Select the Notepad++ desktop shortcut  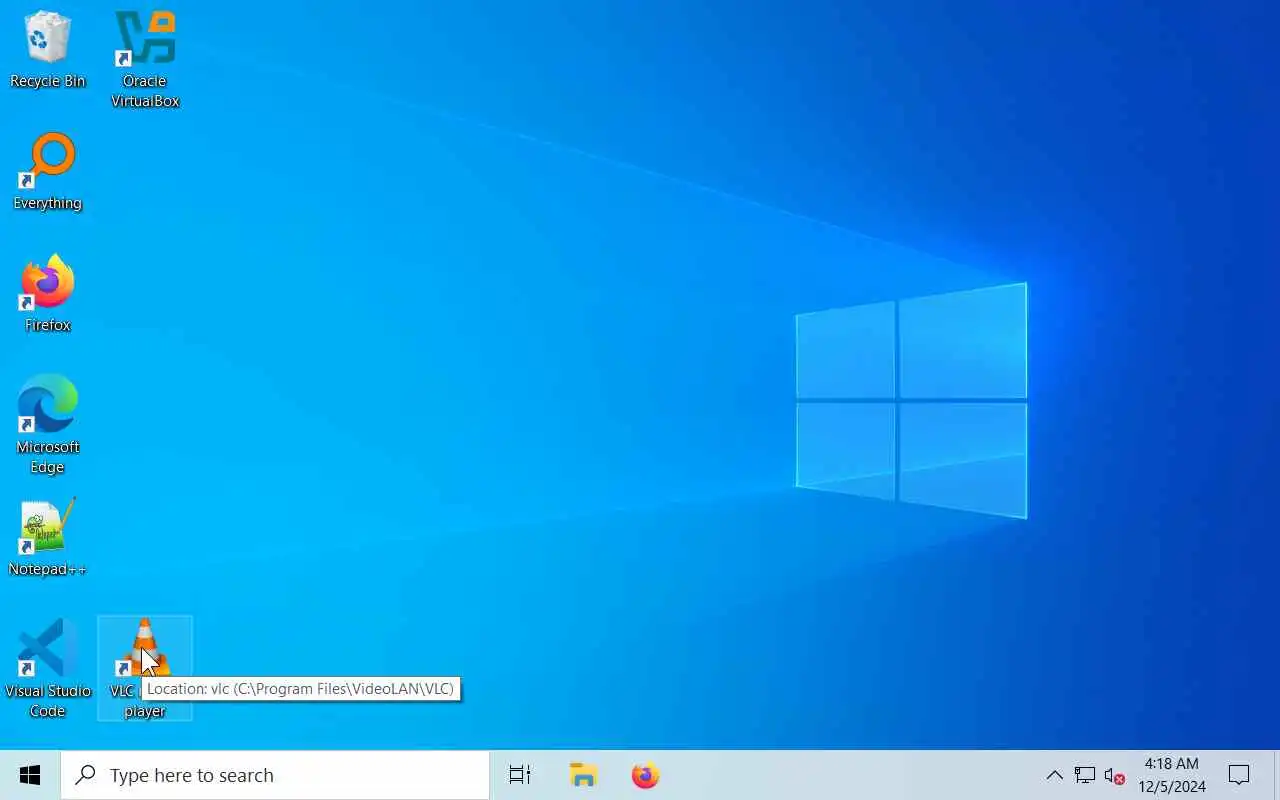pos(47,538)
